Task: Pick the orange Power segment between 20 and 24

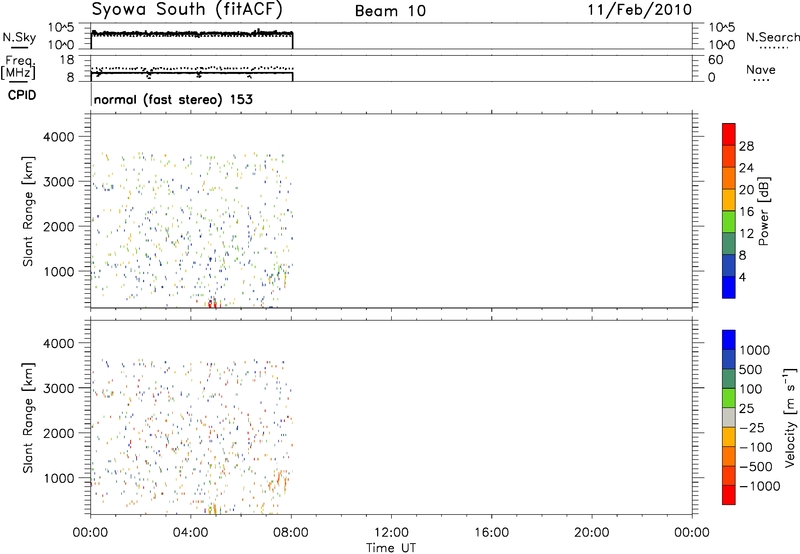Action: tap(729, 178)
